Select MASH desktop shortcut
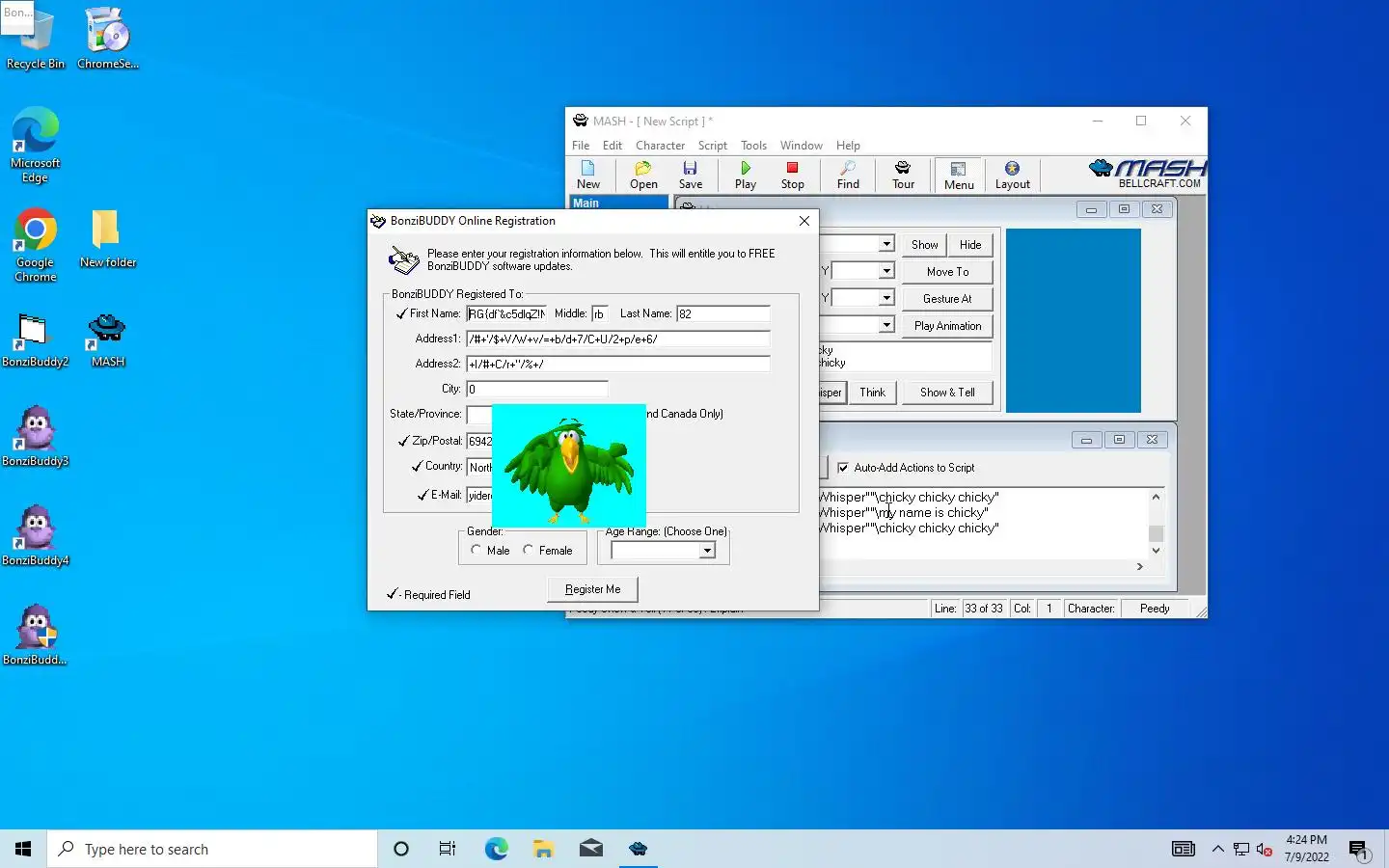The width and height of the screenshot is (1389, 868). coord(108,339)
